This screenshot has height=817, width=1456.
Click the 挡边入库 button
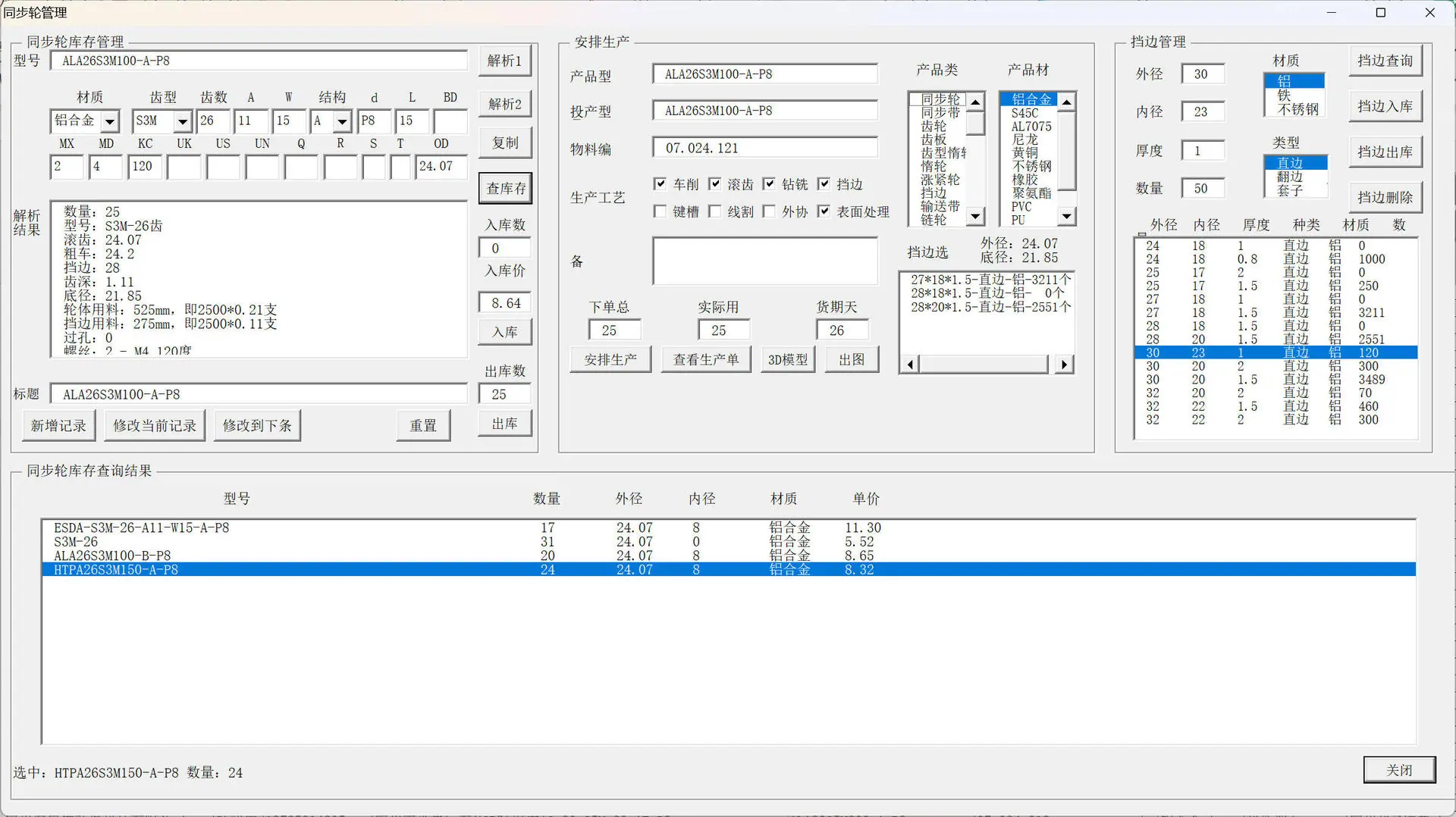click(x=1385, y=106)
